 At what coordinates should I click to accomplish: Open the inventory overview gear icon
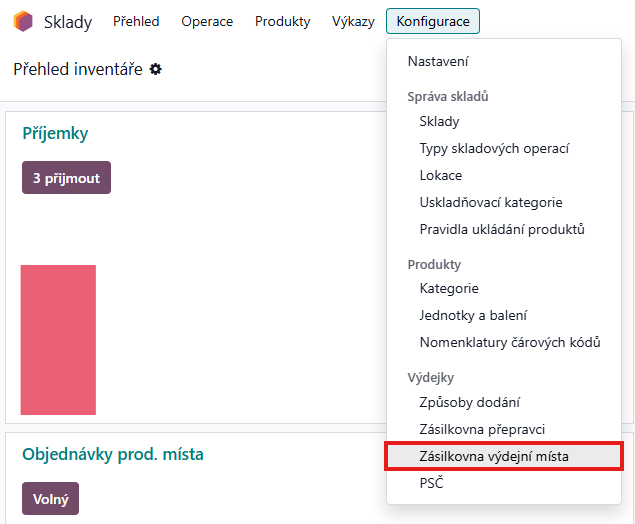pos(156,69)
